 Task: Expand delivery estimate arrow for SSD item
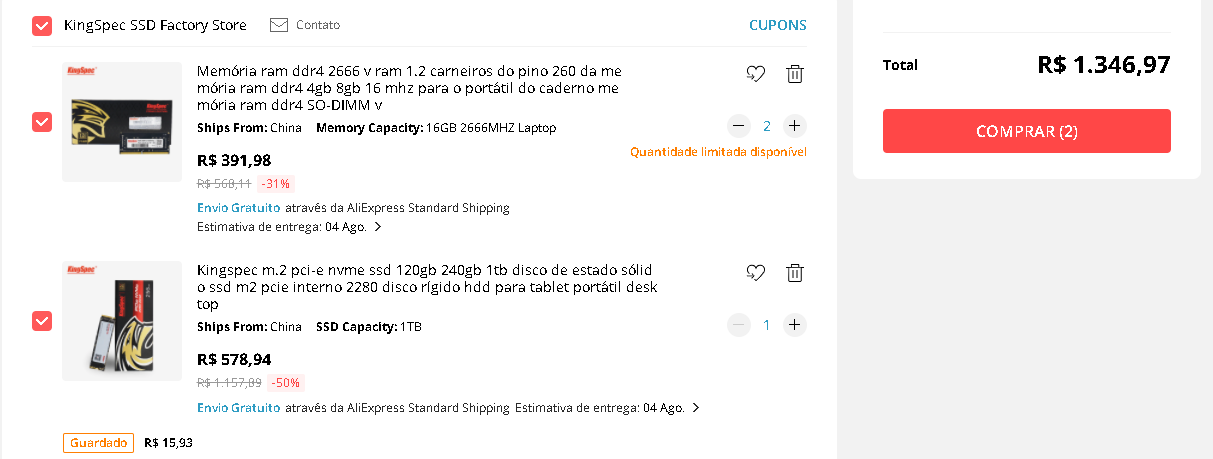click(696, 408)
